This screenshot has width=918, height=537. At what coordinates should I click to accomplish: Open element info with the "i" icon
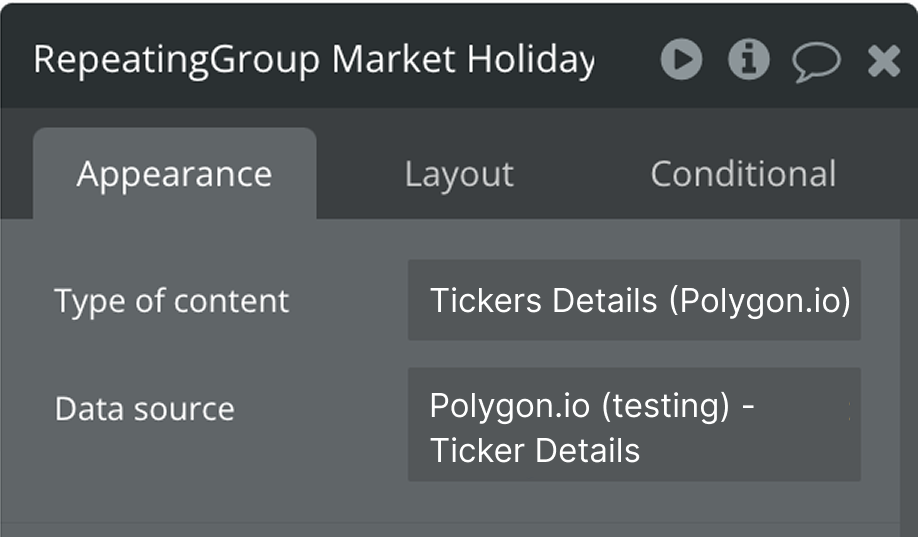(x=748, y=60)
